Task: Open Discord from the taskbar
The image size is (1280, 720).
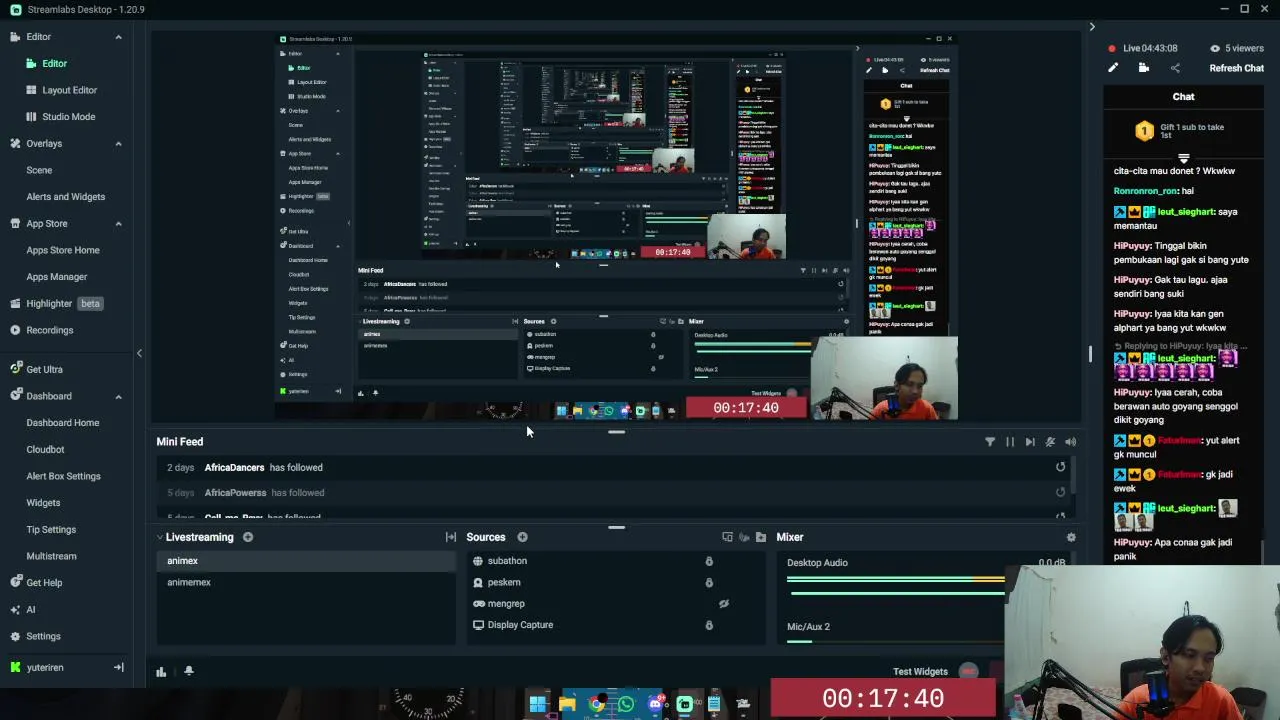Action: click(655, 704)
